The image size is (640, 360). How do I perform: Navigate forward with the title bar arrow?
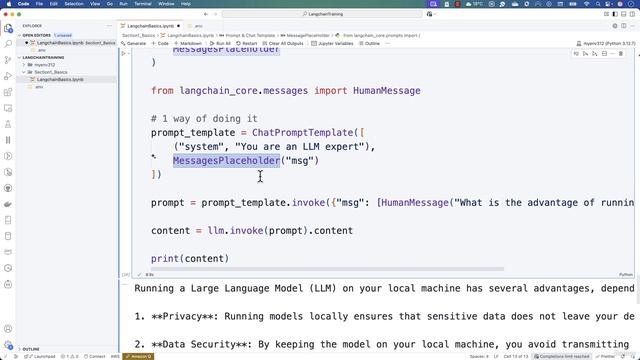(216, 14)
